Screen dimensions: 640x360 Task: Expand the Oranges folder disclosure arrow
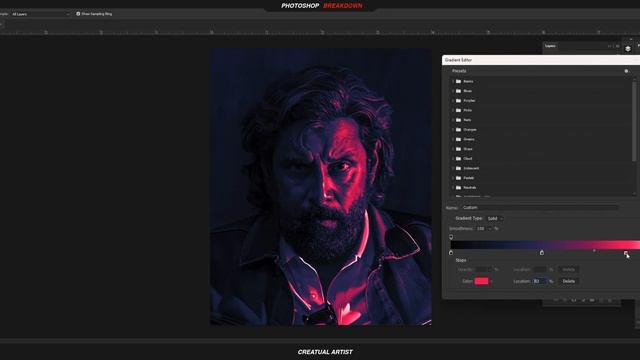pos(453,129)
